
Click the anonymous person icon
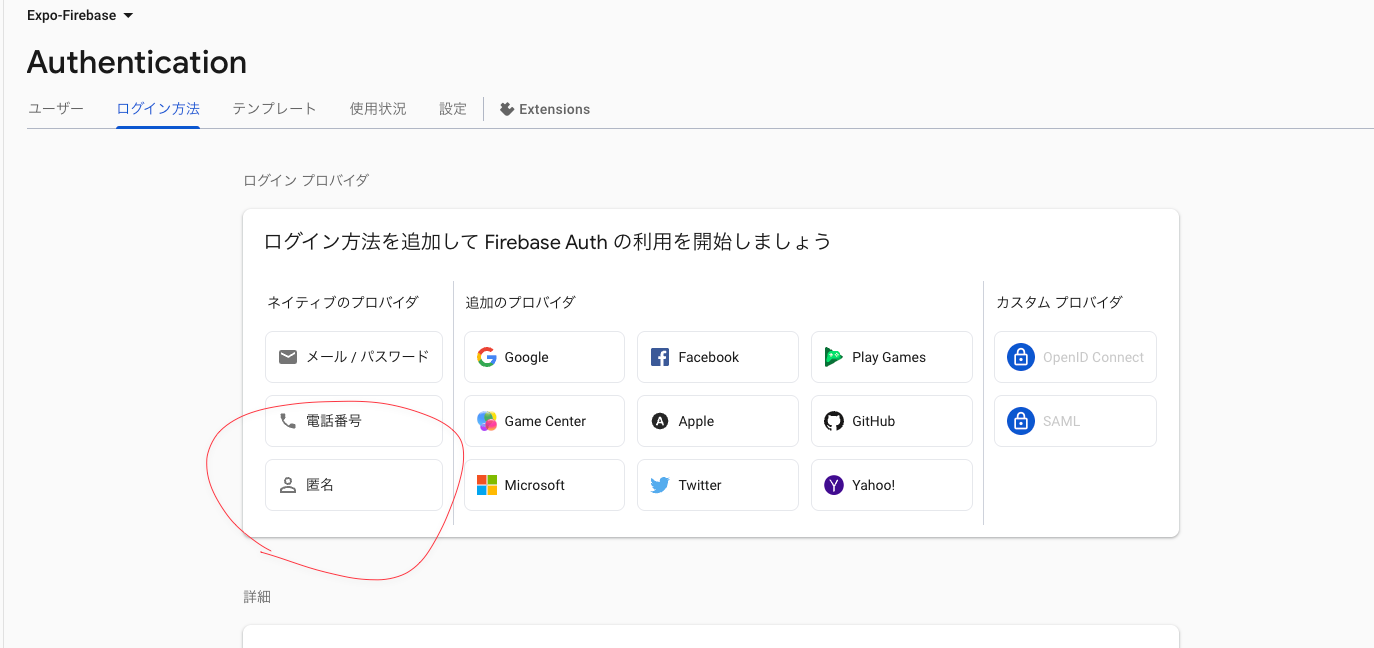pos(288,485)
